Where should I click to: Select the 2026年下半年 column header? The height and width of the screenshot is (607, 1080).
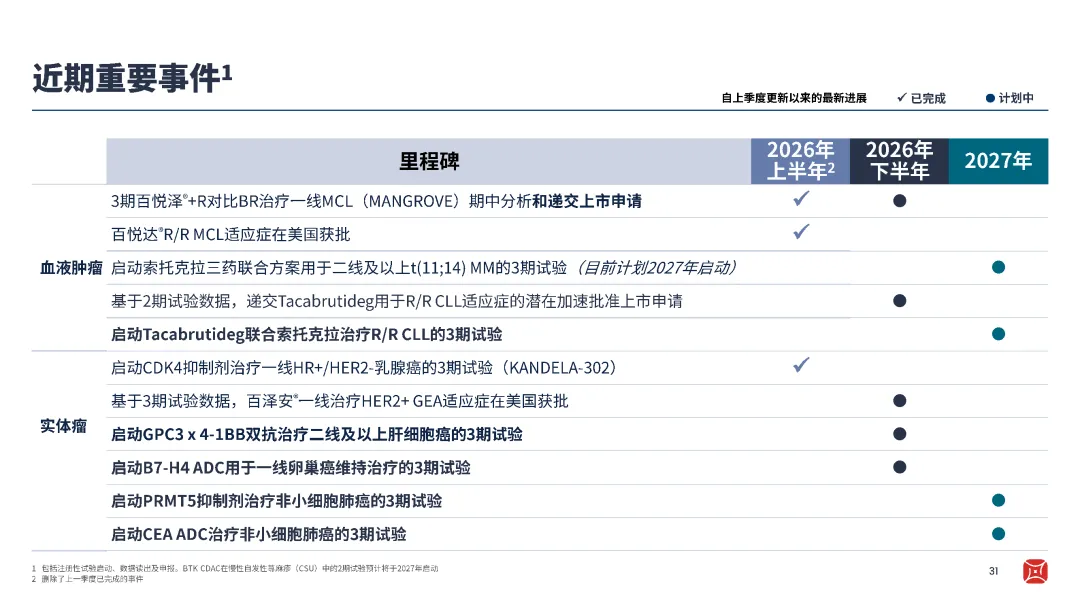coord(899,161)
